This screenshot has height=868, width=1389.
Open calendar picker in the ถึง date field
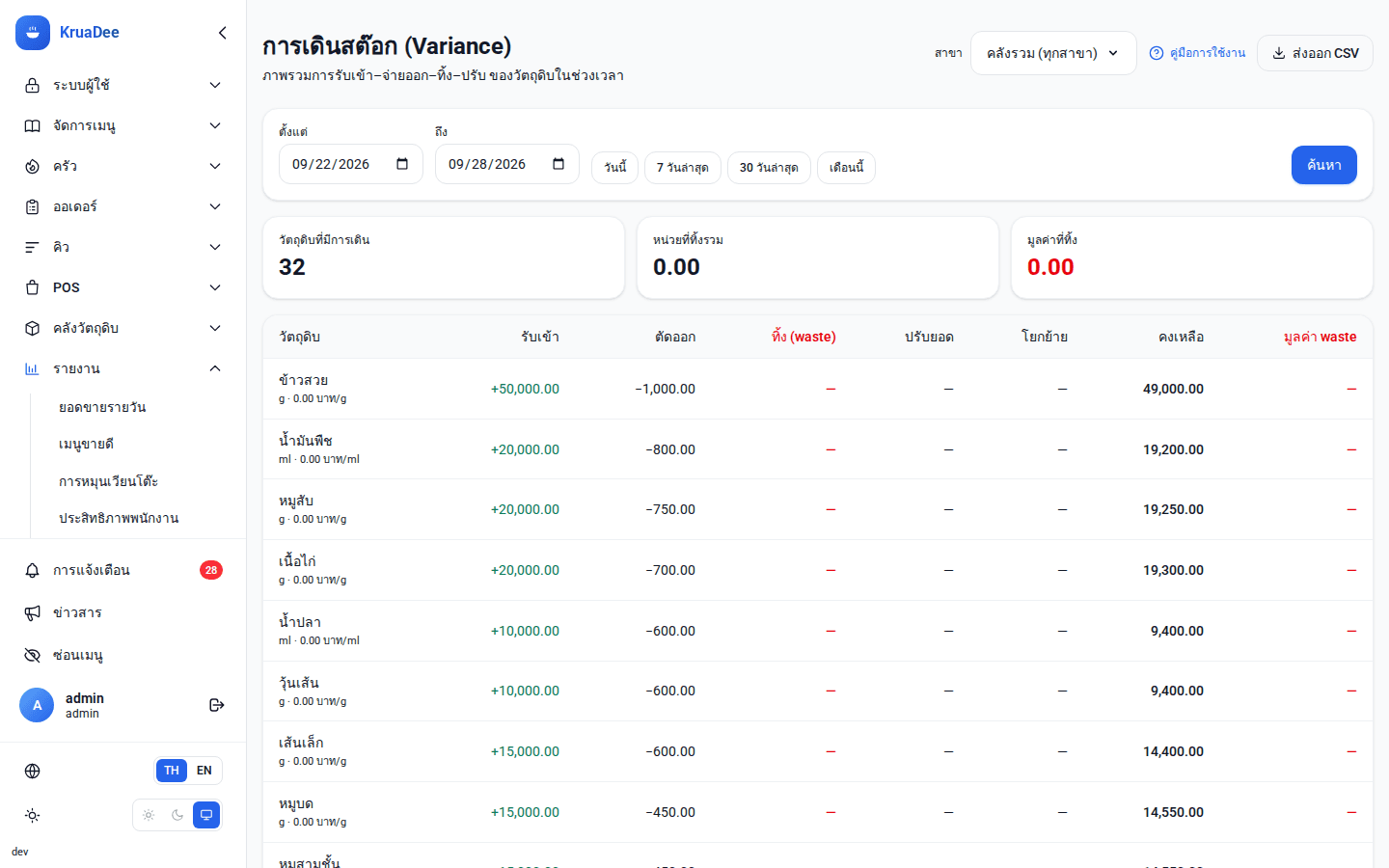point(558,164)
